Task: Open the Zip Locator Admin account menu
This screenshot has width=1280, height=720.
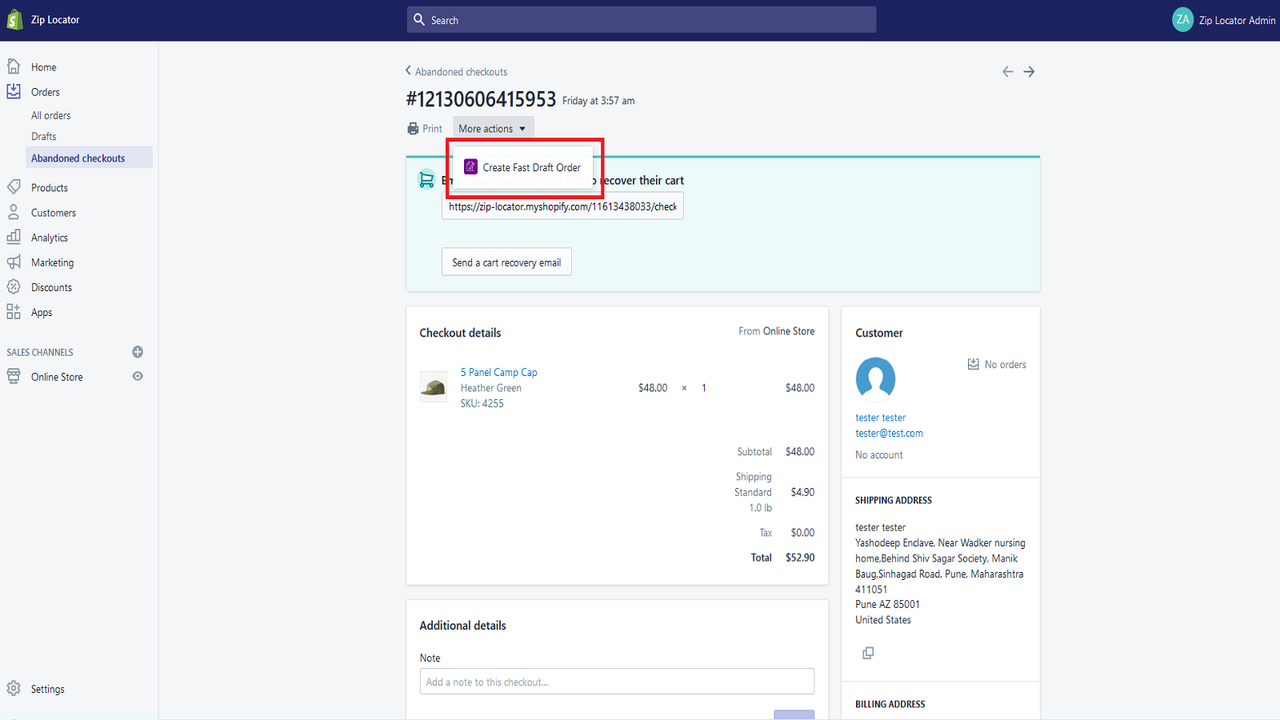Action: click(1224, 20)
